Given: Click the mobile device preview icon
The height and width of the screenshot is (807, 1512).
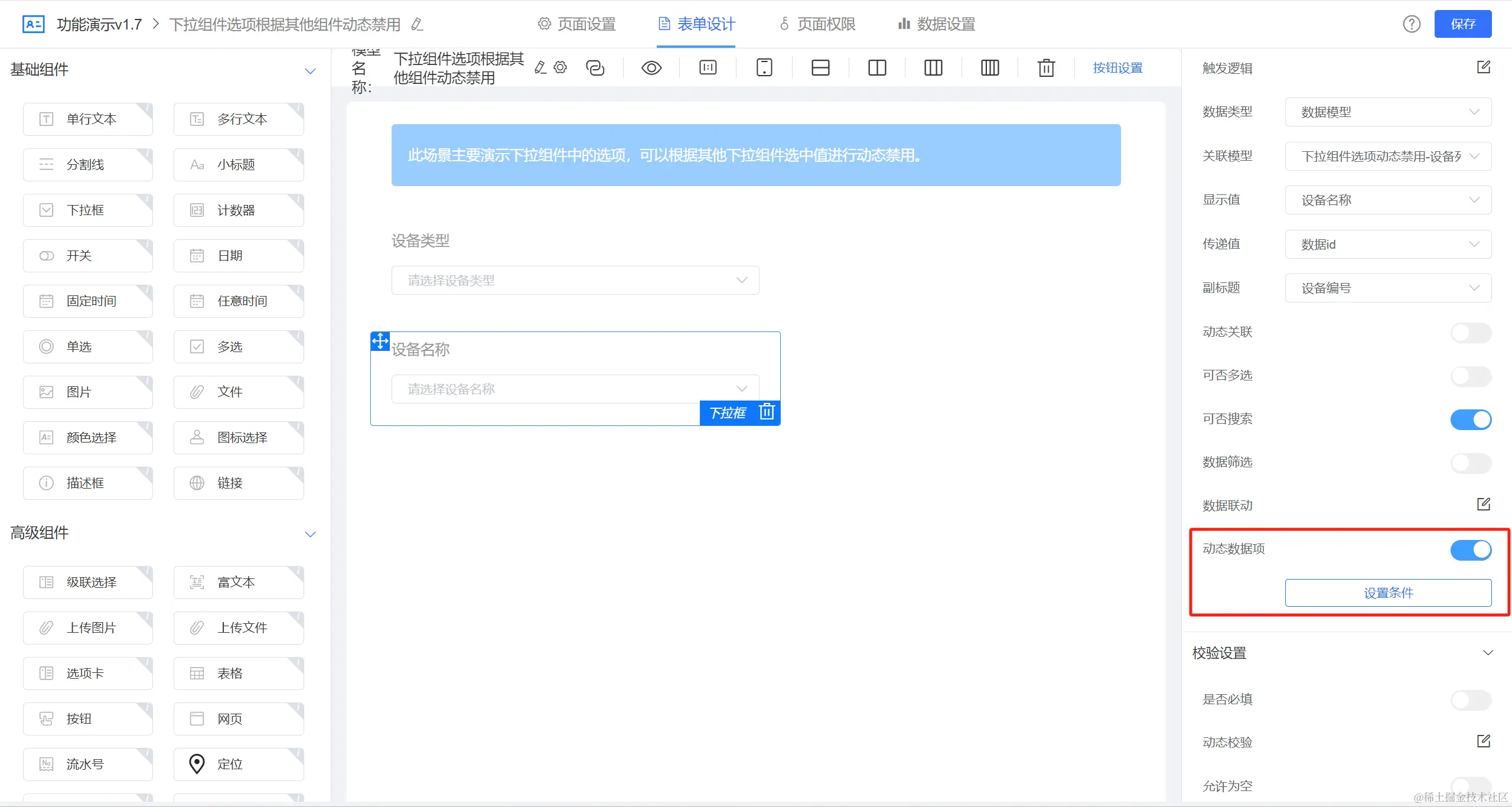Looking at the screenshot, I should 764,68.
